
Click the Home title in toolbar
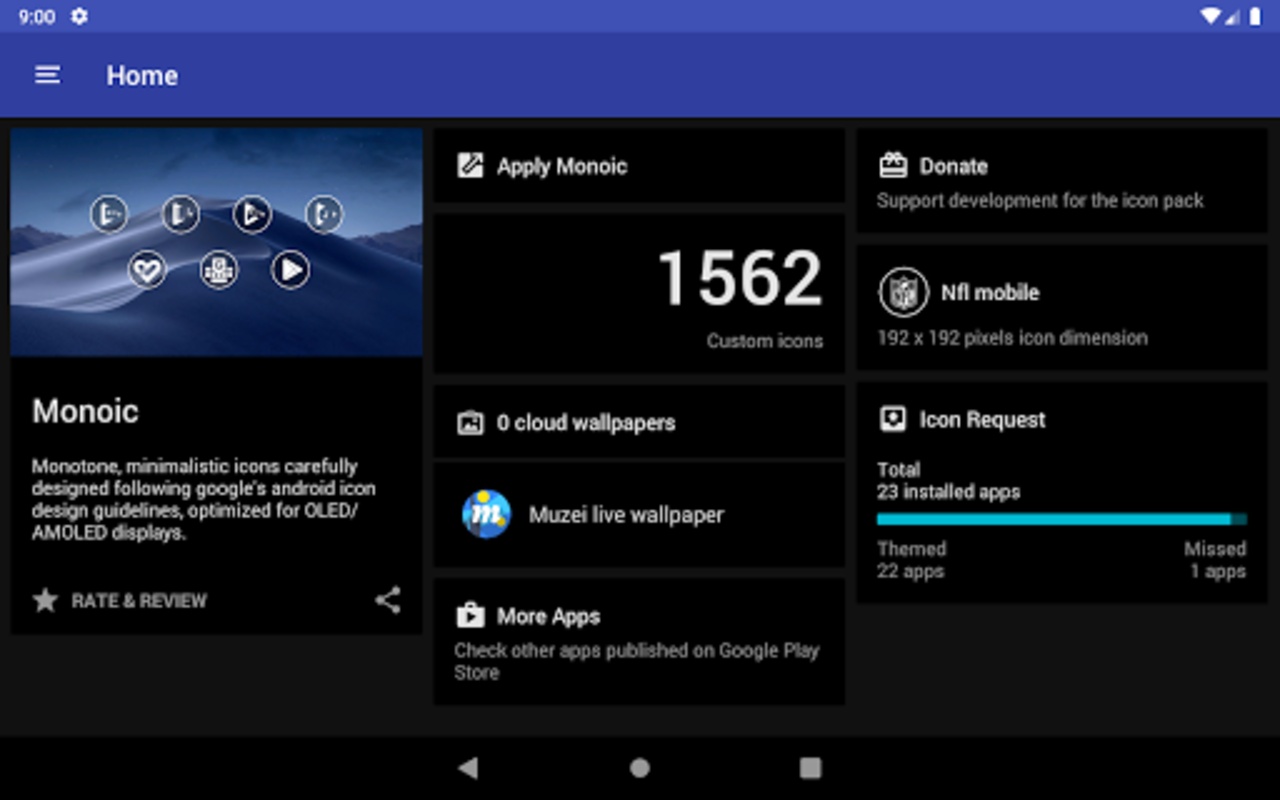pyautogui.click(x=142, y=75)
